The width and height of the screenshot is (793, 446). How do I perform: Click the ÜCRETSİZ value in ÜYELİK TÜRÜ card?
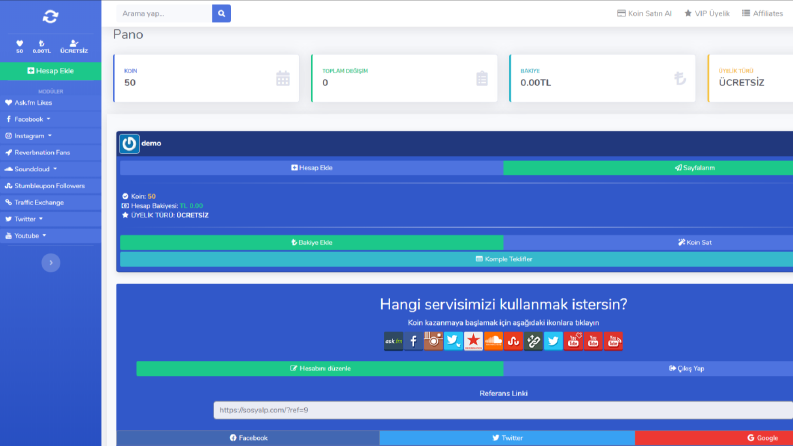pyautogui.click(x=741, y=83)
